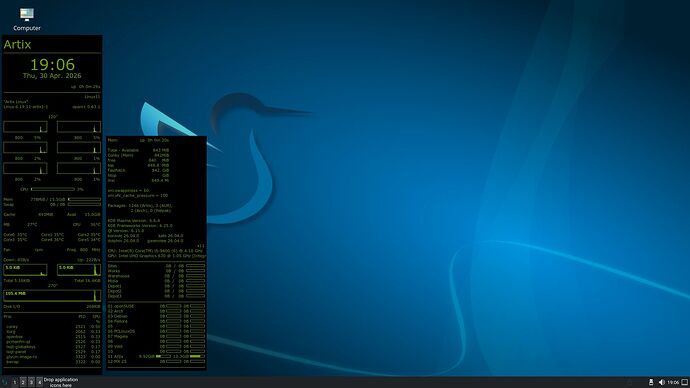Switch to workspace 1 in pager
The width and height of the screenshot is (690, 388).
15,382
